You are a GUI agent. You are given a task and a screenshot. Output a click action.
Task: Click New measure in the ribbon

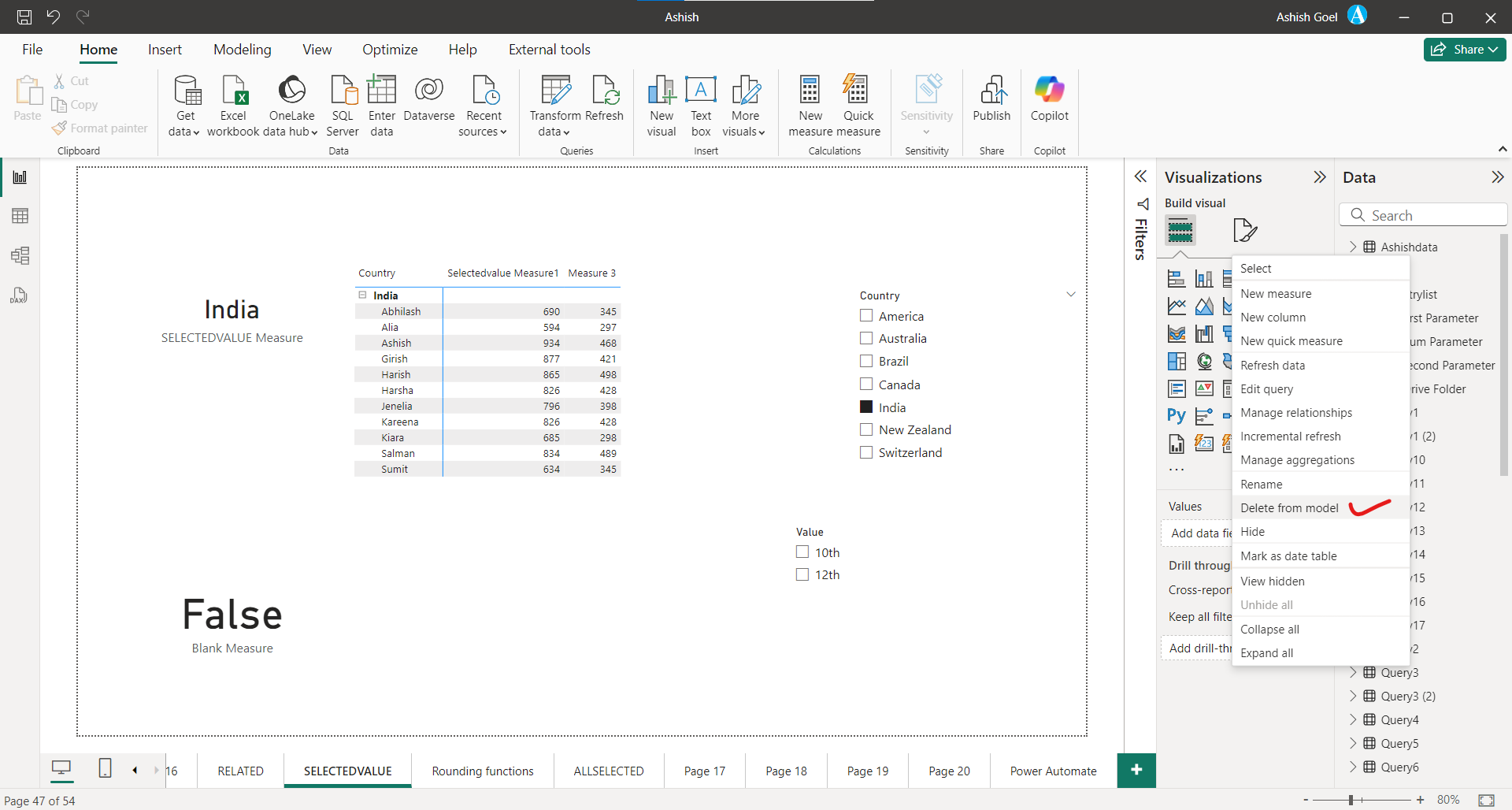[810, 105]
